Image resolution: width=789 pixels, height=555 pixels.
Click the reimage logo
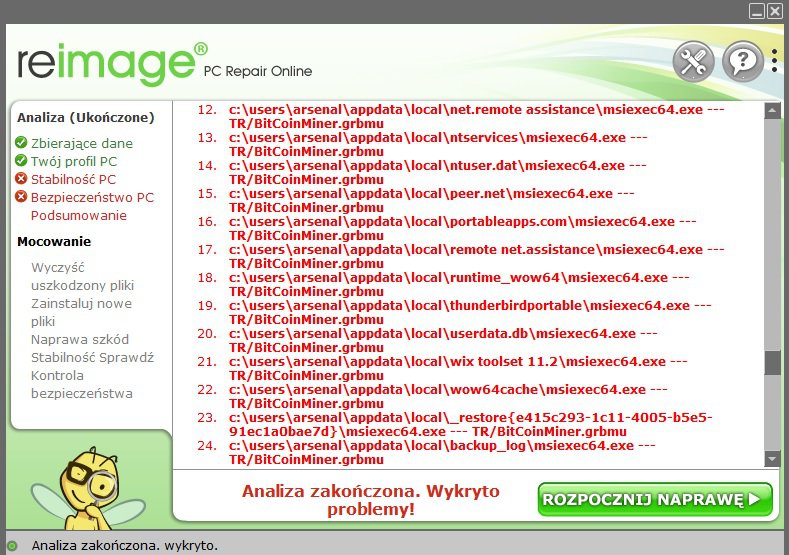click(x=112, y=64)
